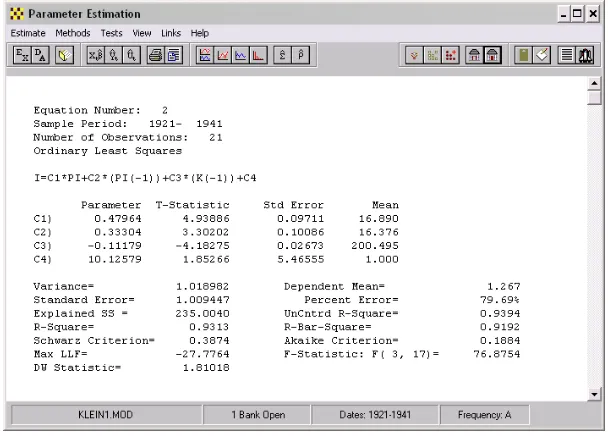The image size is (608, 436).
Task: Click the stacked red and blue charts icon
Action: (x=205, y=55)
